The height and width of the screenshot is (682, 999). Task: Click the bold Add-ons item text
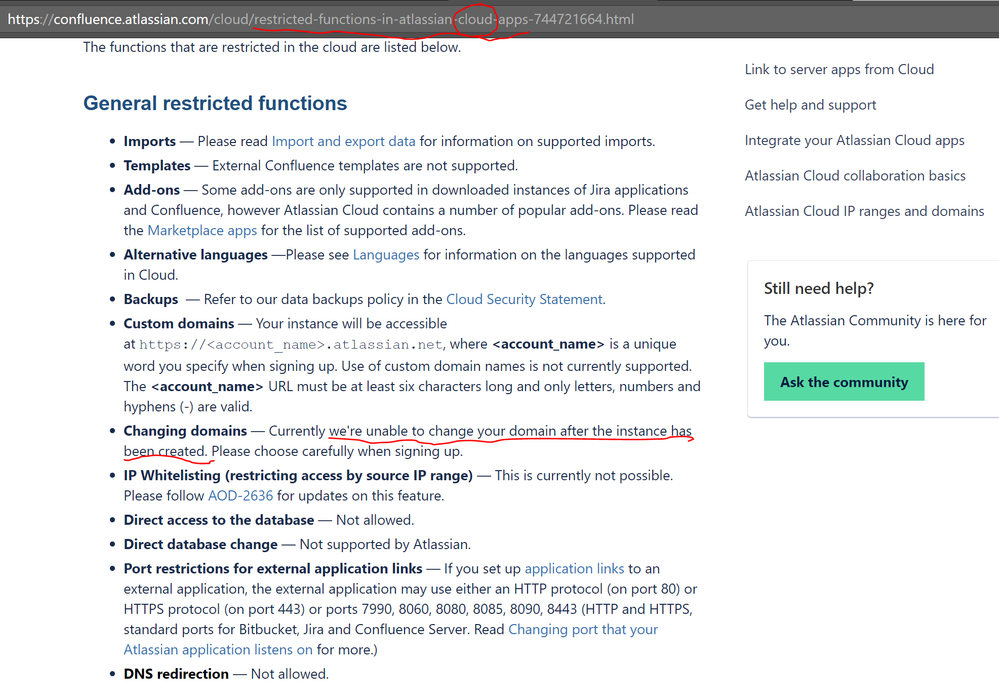pos(152,189)
